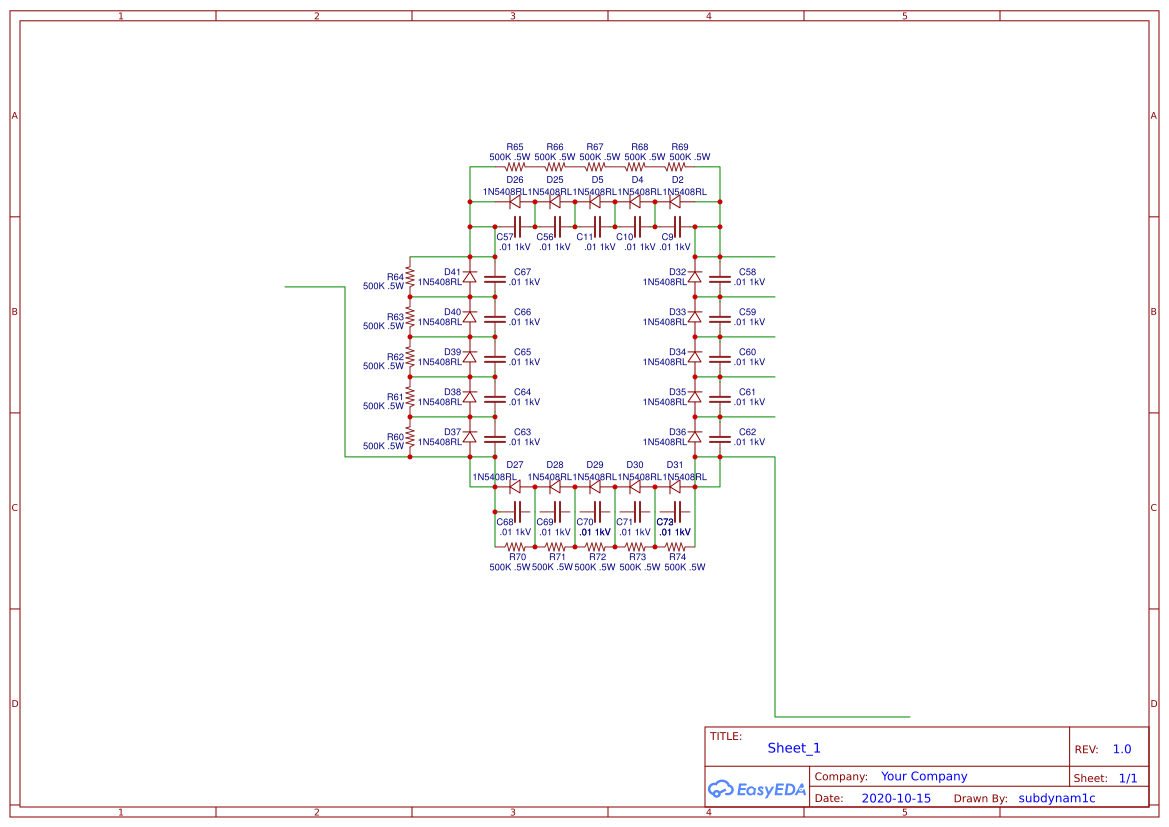The width and height of the screenshot is (1169, 827).
Task: Click the Your Company text field
Action: tap(923, 775)
